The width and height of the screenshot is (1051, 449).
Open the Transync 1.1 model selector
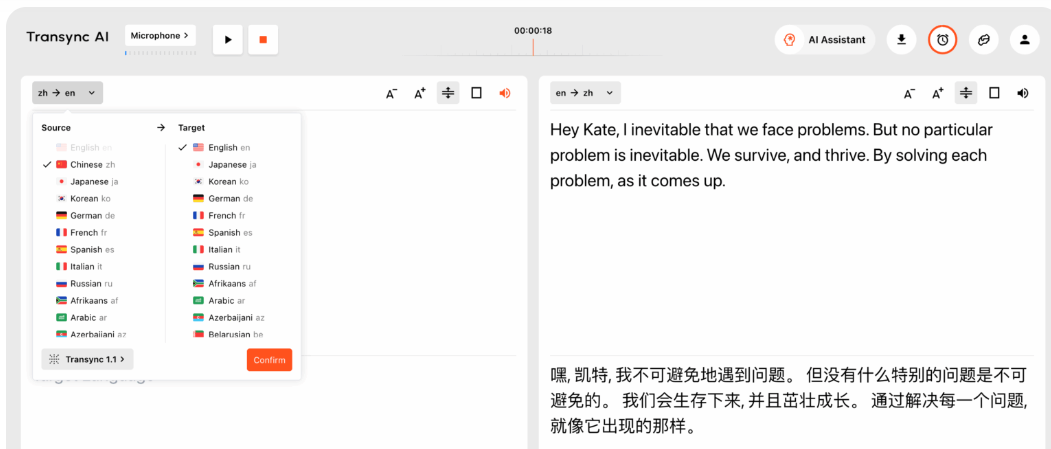point(87,359)
